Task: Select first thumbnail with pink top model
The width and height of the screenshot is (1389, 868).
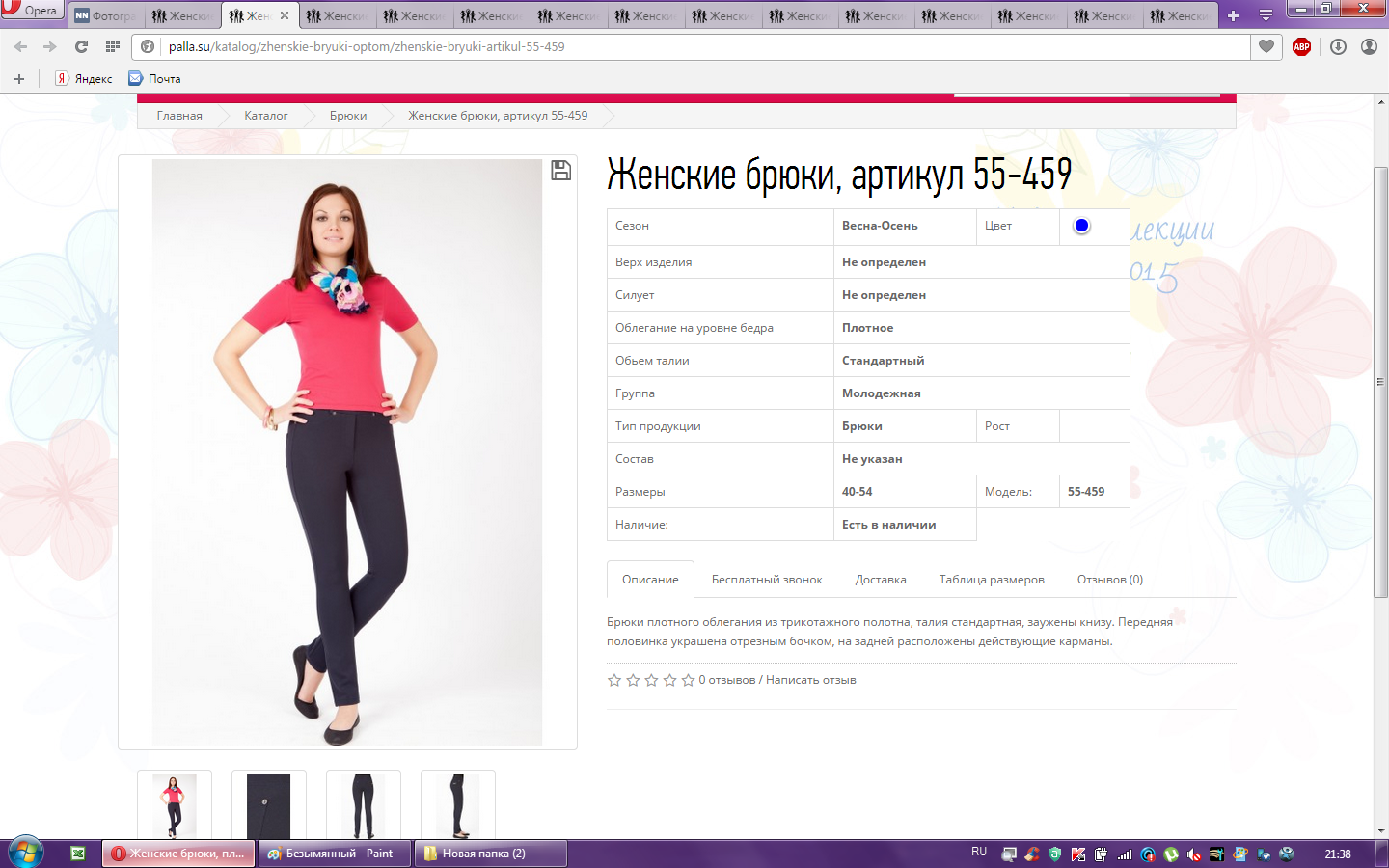Action: tap(175, 805)
